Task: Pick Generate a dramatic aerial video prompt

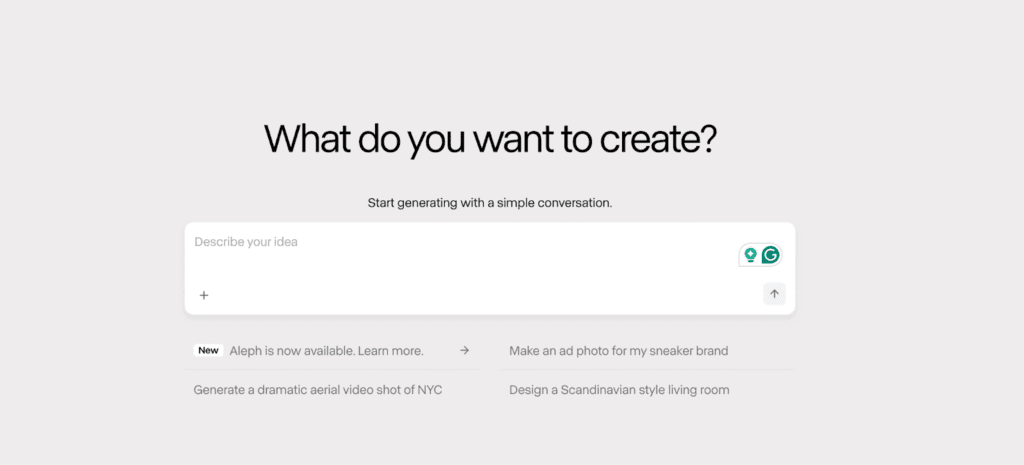Action: point(317,390)
